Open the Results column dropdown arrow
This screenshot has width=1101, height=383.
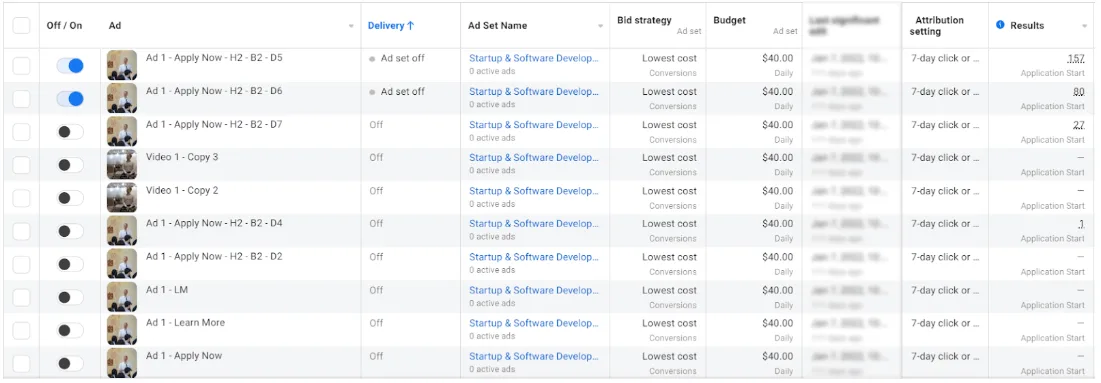tap(1085, 26)
